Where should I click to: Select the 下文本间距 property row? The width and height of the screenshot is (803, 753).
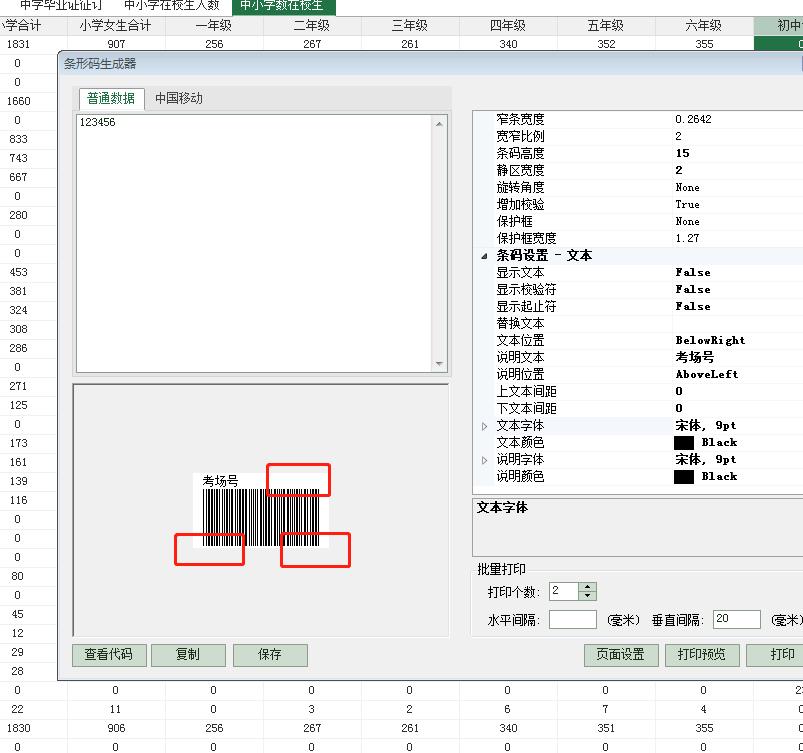pyautogui.click(x=638, y=408)
